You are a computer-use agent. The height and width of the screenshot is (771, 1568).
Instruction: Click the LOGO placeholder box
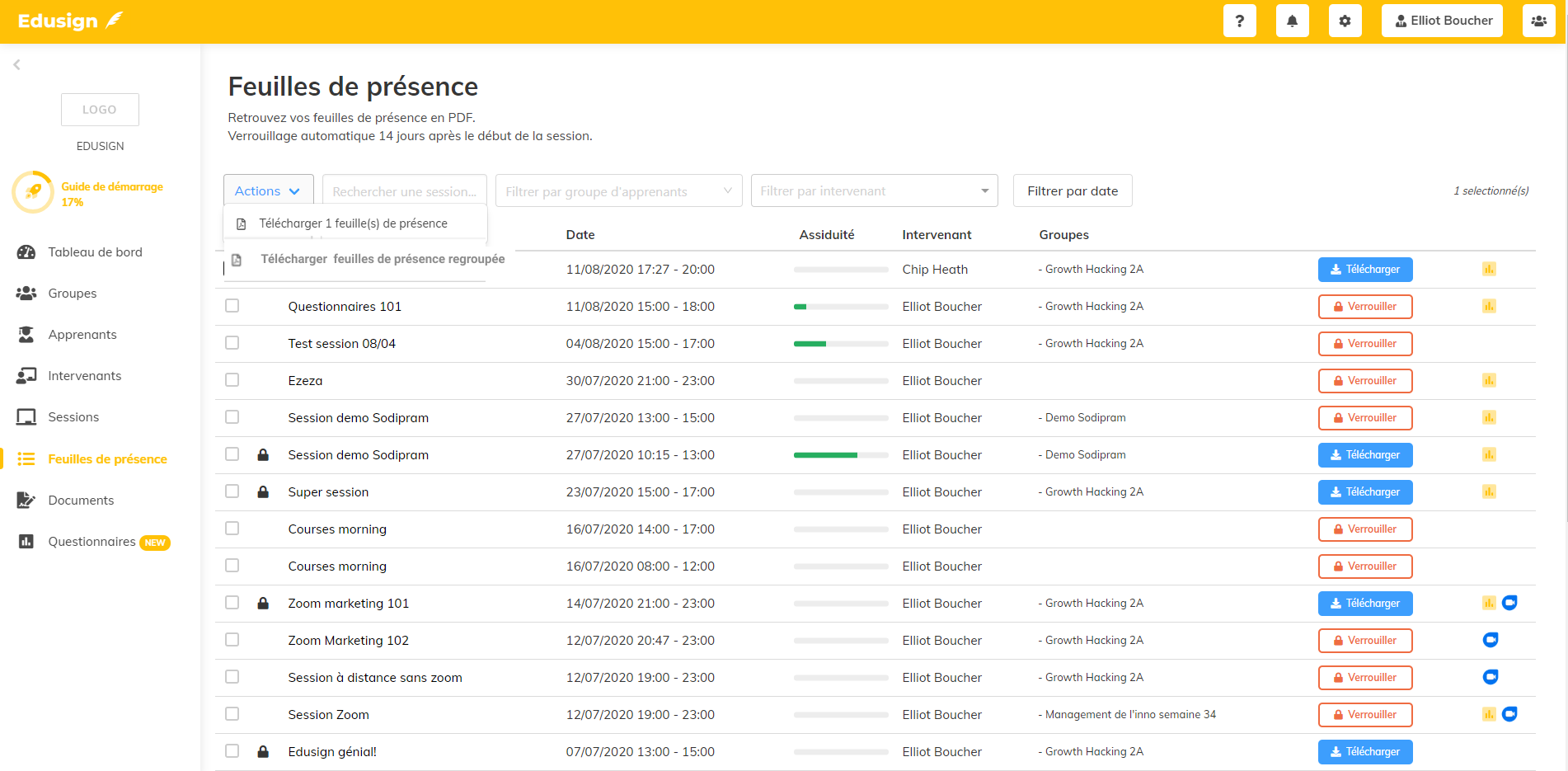[x=100, y=110]
